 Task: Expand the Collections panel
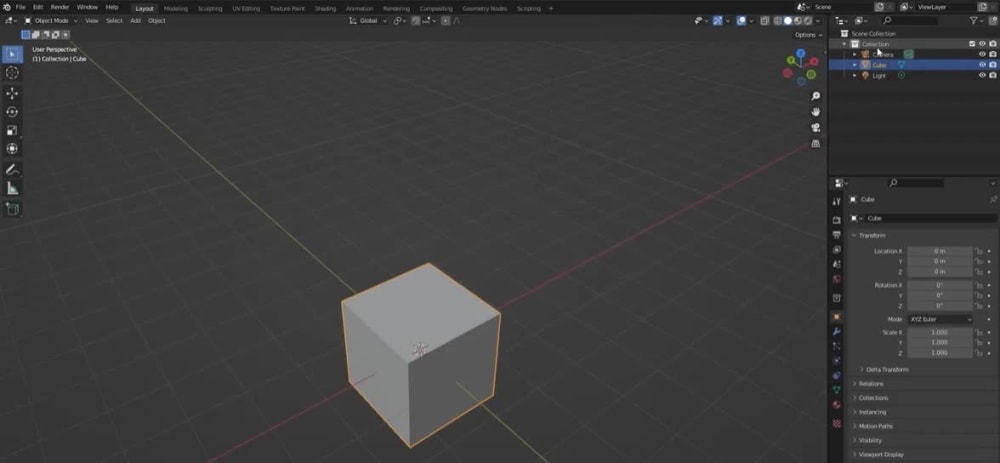pyautogui.click(x=872, y=398)
